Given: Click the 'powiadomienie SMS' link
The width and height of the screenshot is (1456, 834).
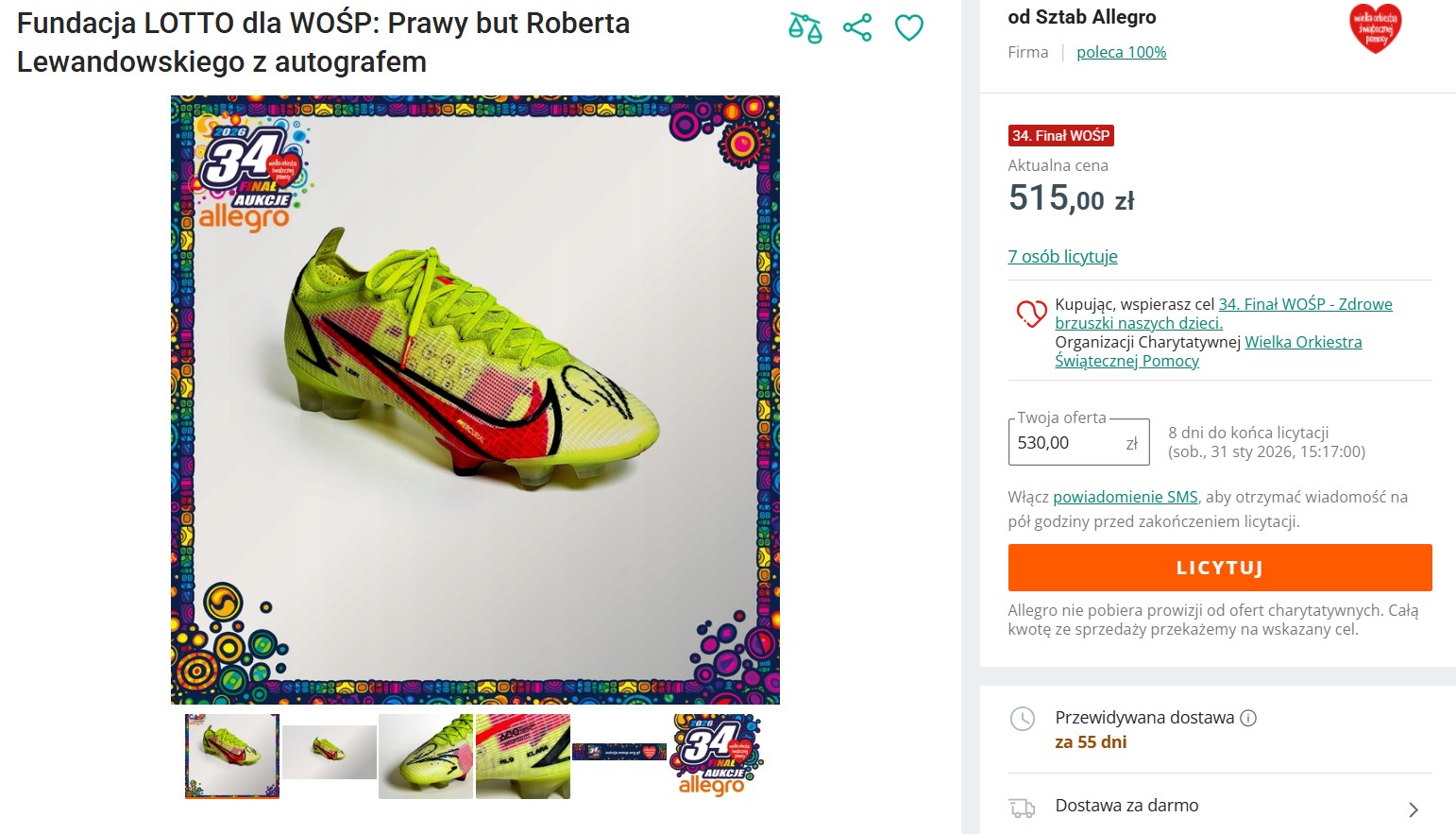Looking at the screenshot, I should tap(1125, 497).
